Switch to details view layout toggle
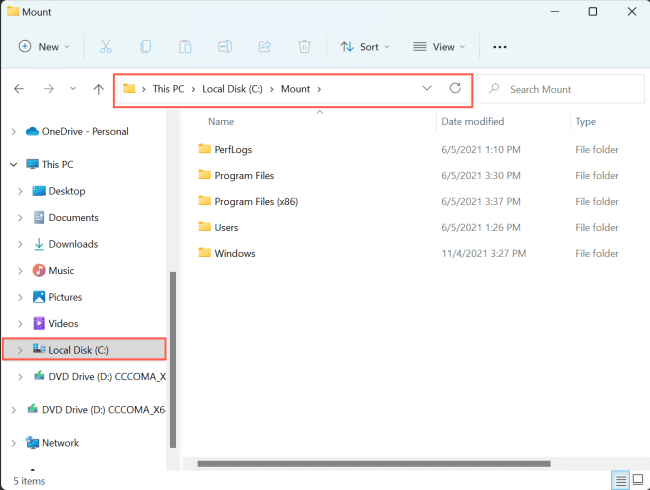 pyautogui.click(x=620, y=481)
